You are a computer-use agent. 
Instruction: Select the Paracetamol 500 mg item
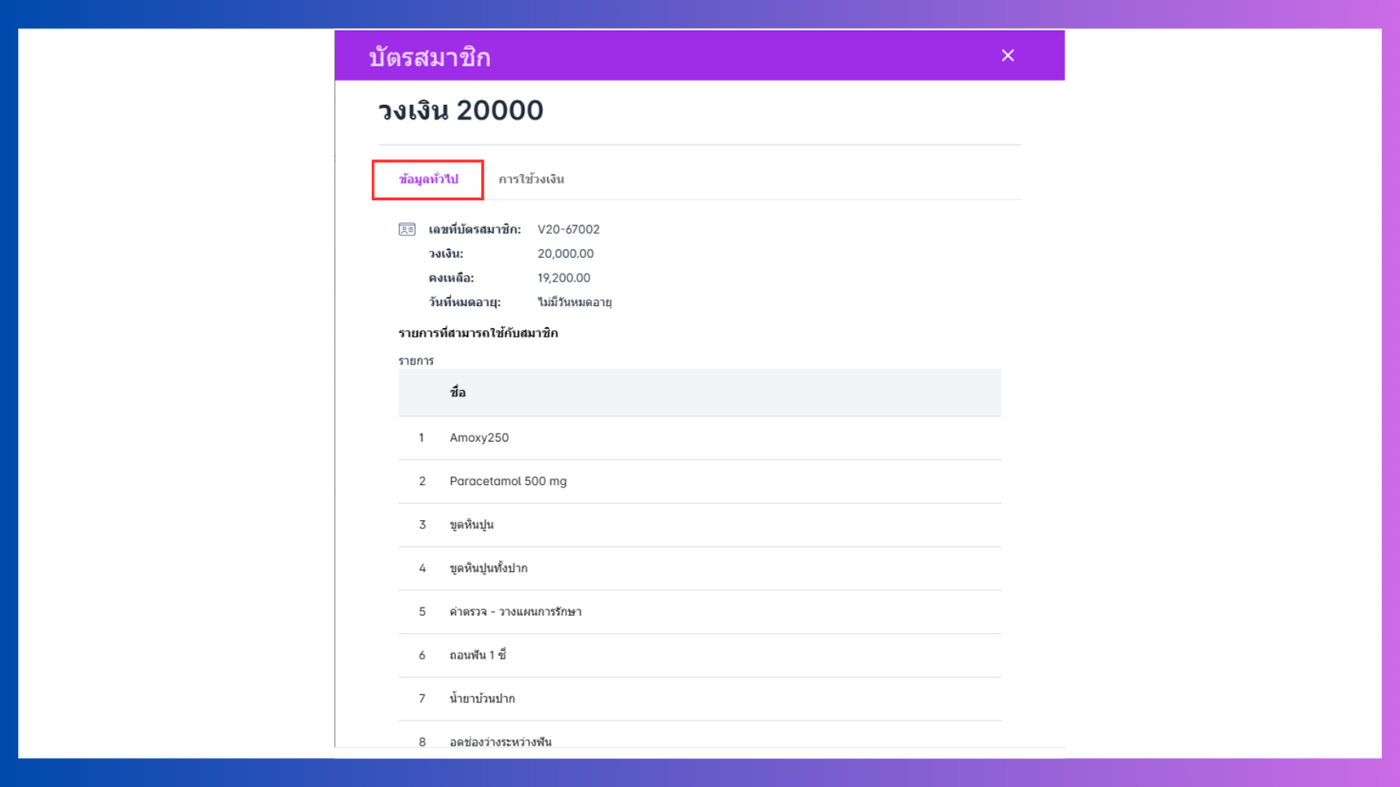point(508,481)
